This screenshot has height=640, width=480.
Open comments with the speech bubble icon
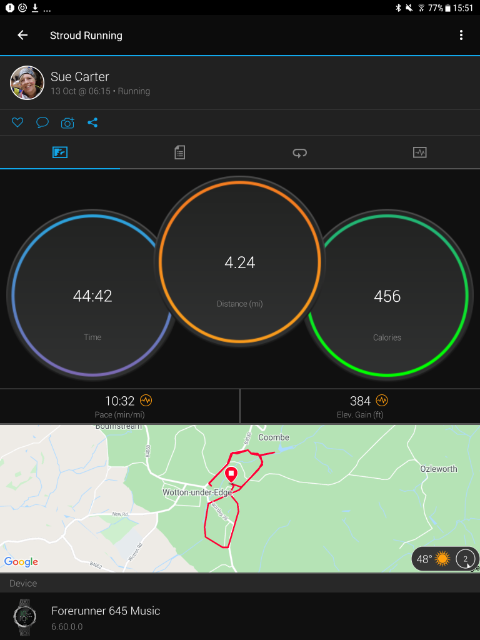[42, 122]
